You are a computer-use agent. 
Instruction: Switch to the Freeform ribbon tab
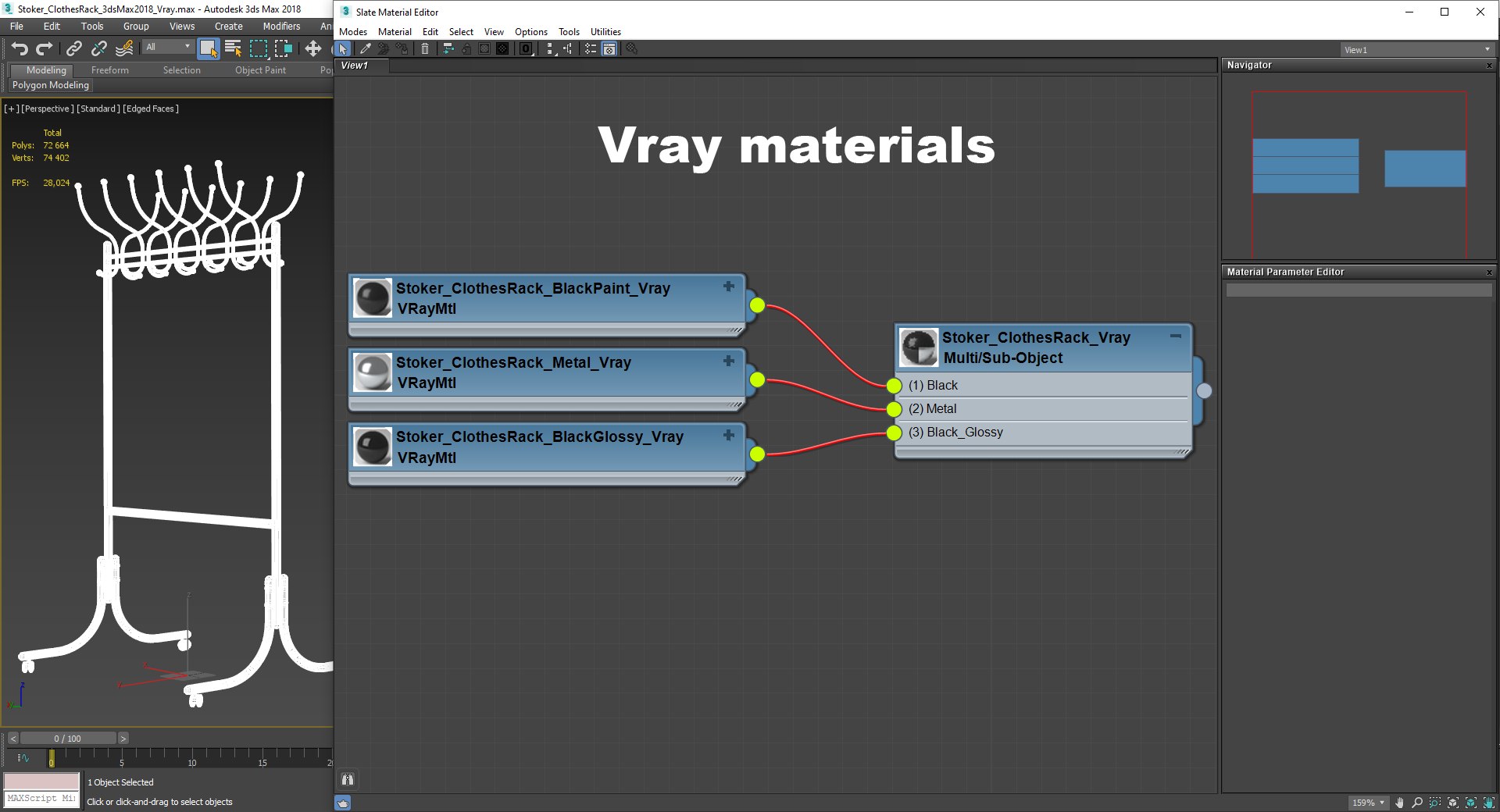coord(110,70)
